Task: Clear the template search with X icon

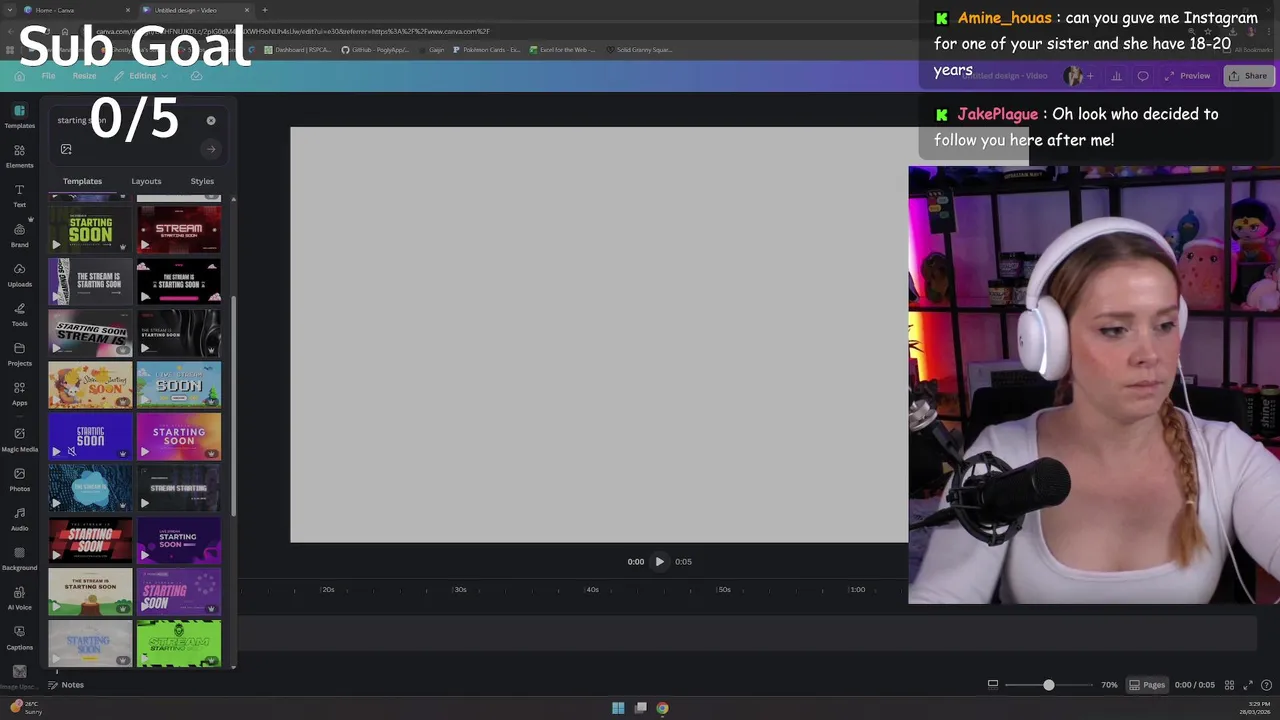Action: [x=211, y=120]
